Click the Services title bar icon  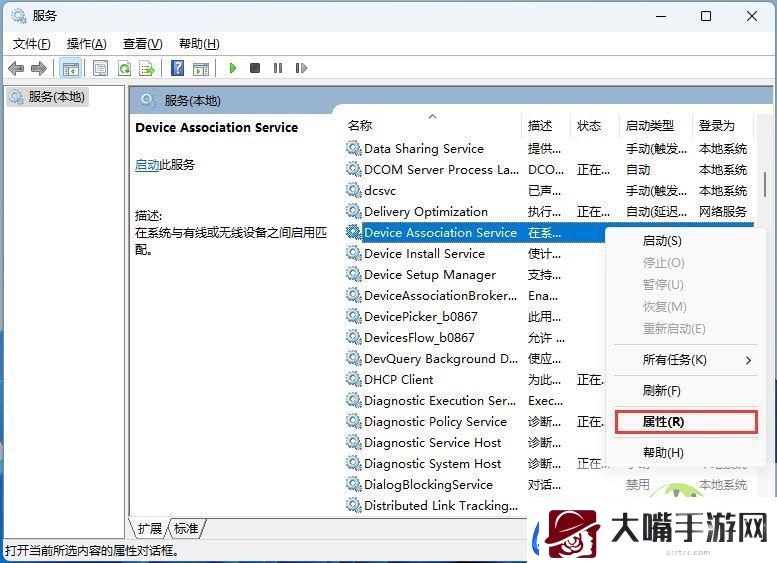coord(18,16)
